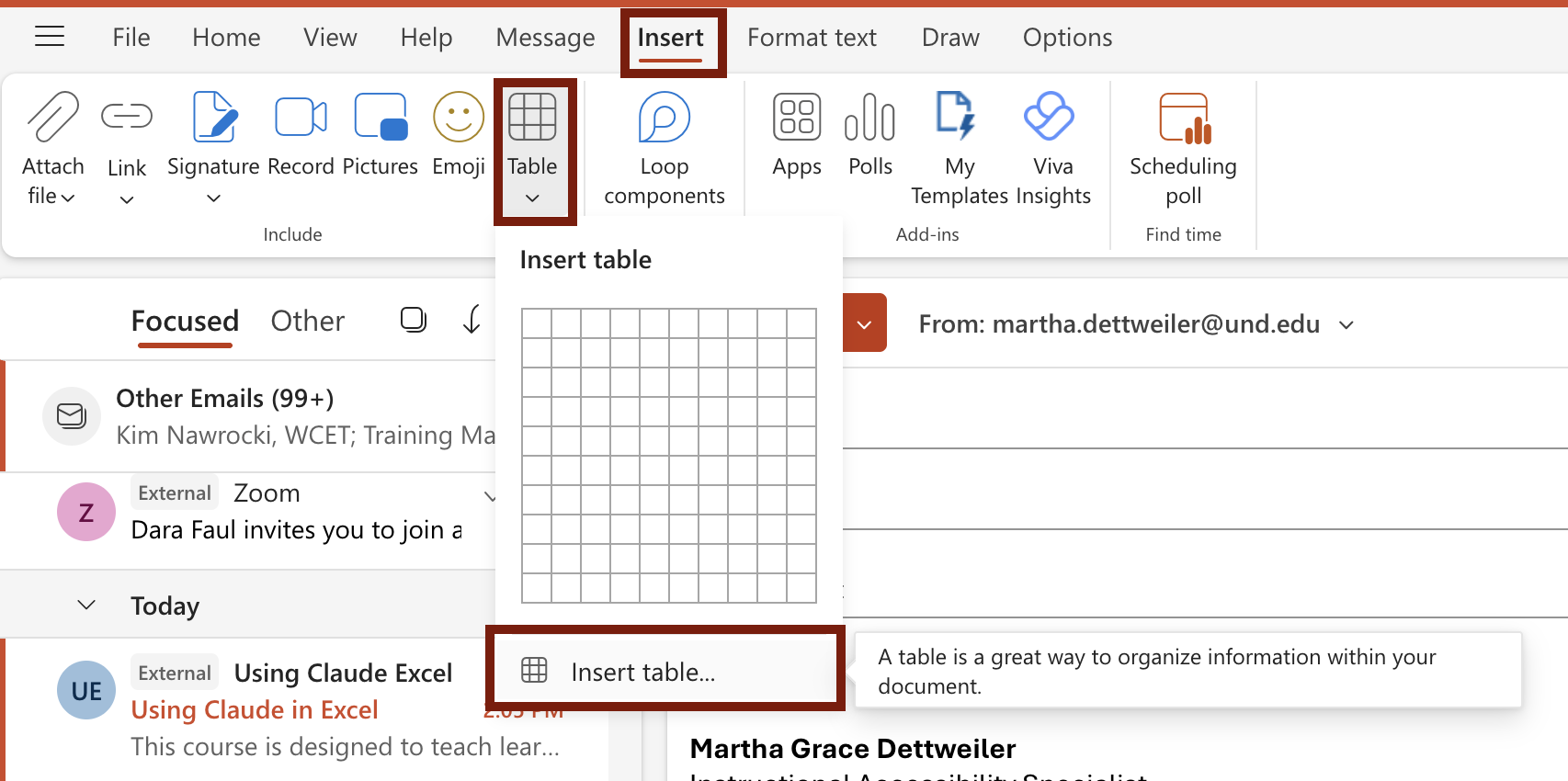1568x781 pixels.
Task: Click the Zoom sender avatar
Action: pyautogui.click(x=86, y=512)
